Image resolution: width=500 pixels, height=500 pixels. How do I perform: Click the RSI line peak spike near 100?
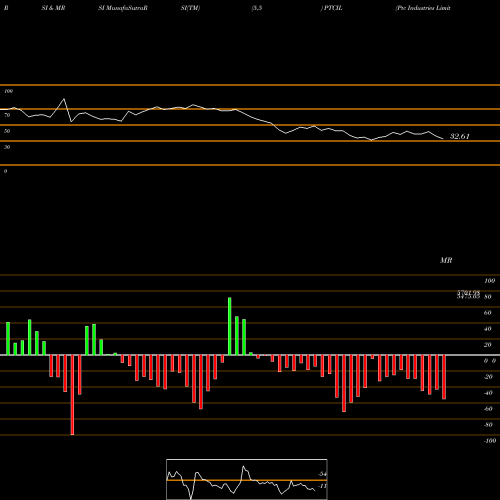[64, 99]
